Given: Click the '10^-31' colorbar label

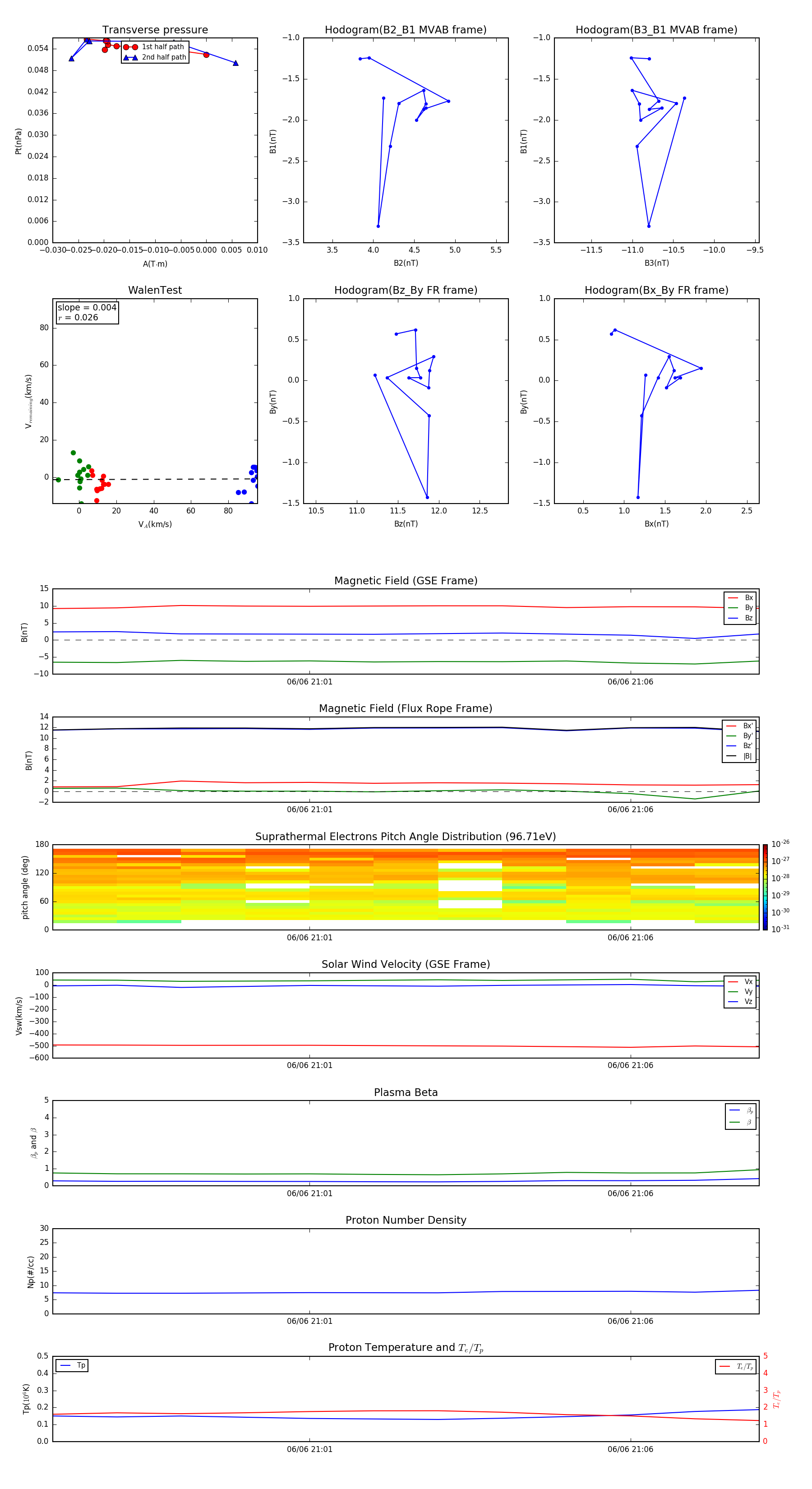Looking at the screenshot, I should pyautogui.click(x=780, y=929).
